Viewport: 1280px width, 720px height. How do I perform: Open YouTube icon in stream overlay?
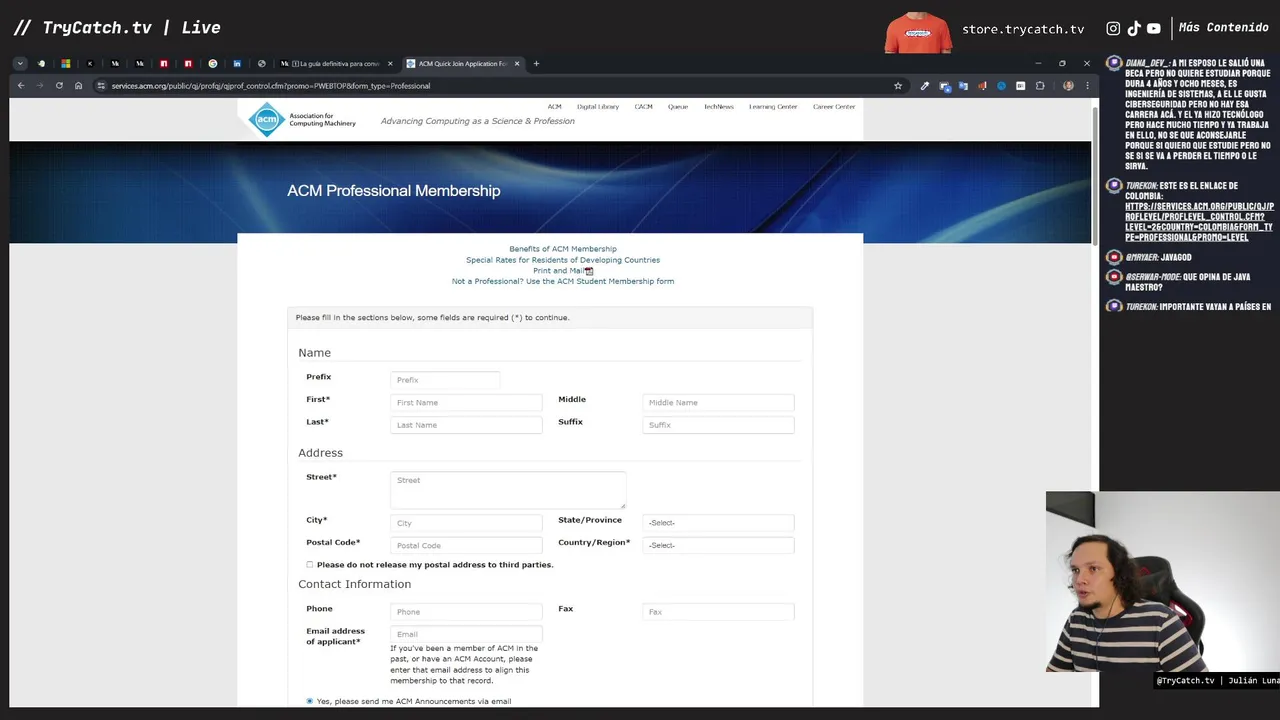click(1154, 29)
